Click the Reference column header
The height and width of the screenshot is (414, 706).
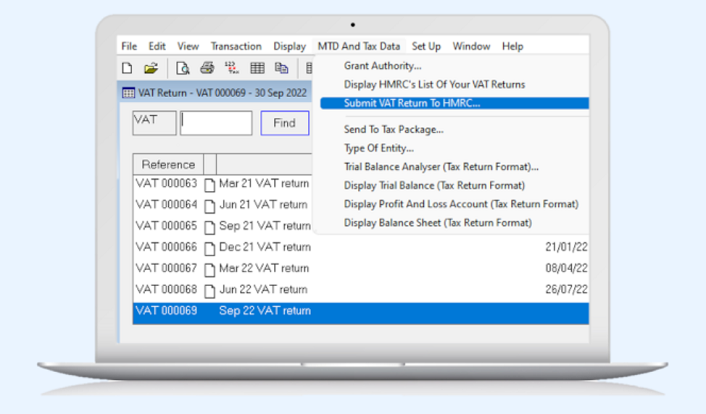(x=168, y=164)
